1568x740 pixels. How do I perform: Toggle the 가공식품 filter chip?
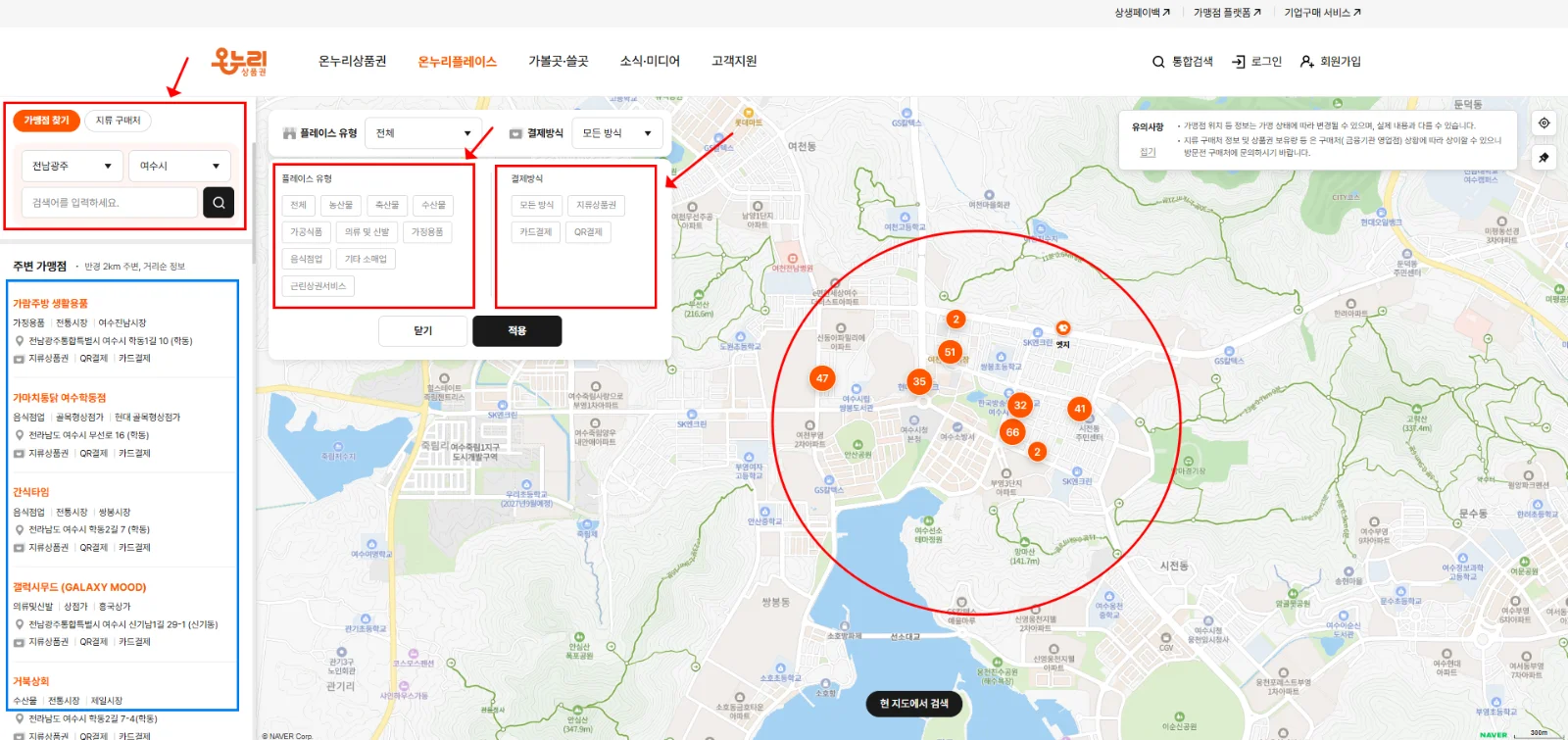[306, 232]
